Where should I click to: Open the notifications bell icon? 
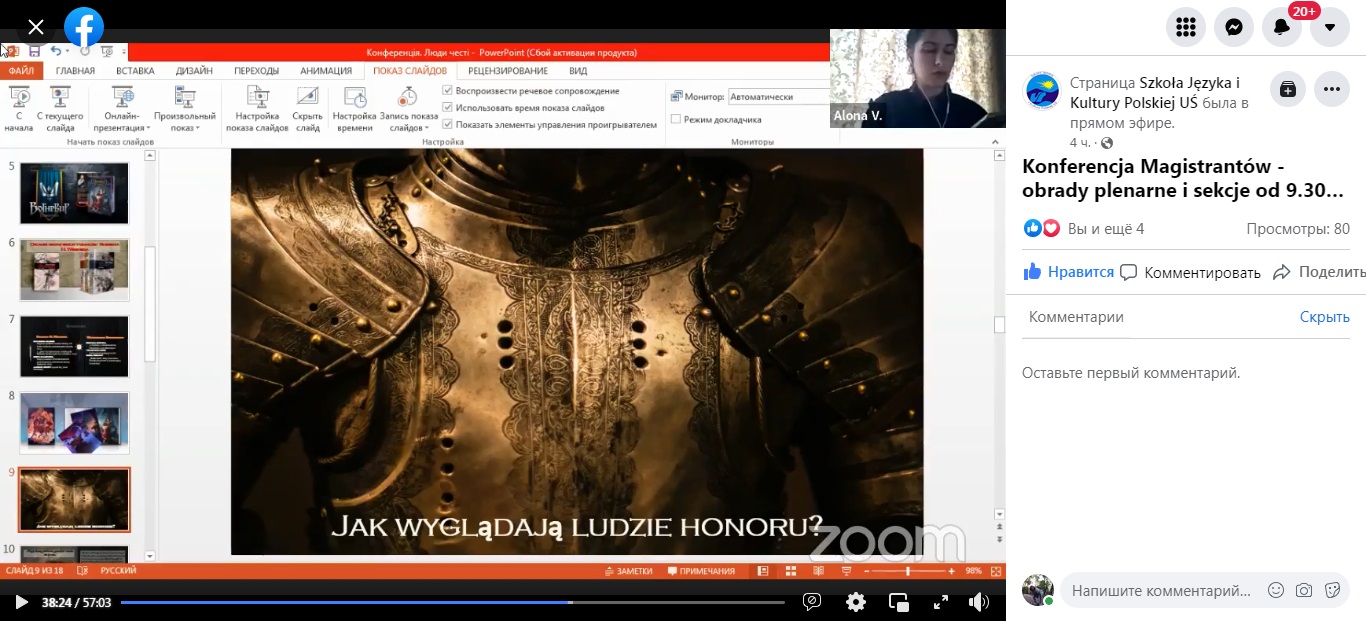pos(1282,27)
